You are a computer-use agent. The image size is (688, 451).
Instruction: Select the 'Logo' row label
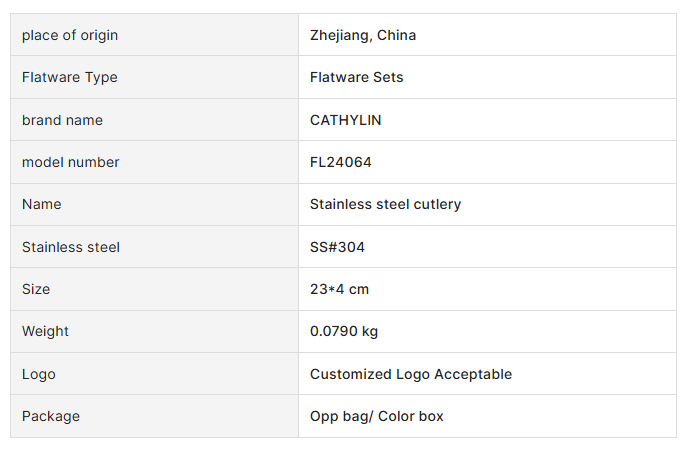(39, 374)
